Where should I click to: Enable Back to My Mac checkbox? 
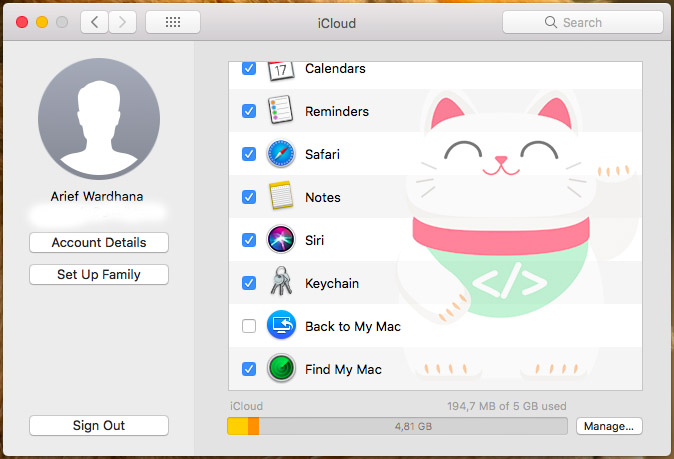(x=249, y=326)
